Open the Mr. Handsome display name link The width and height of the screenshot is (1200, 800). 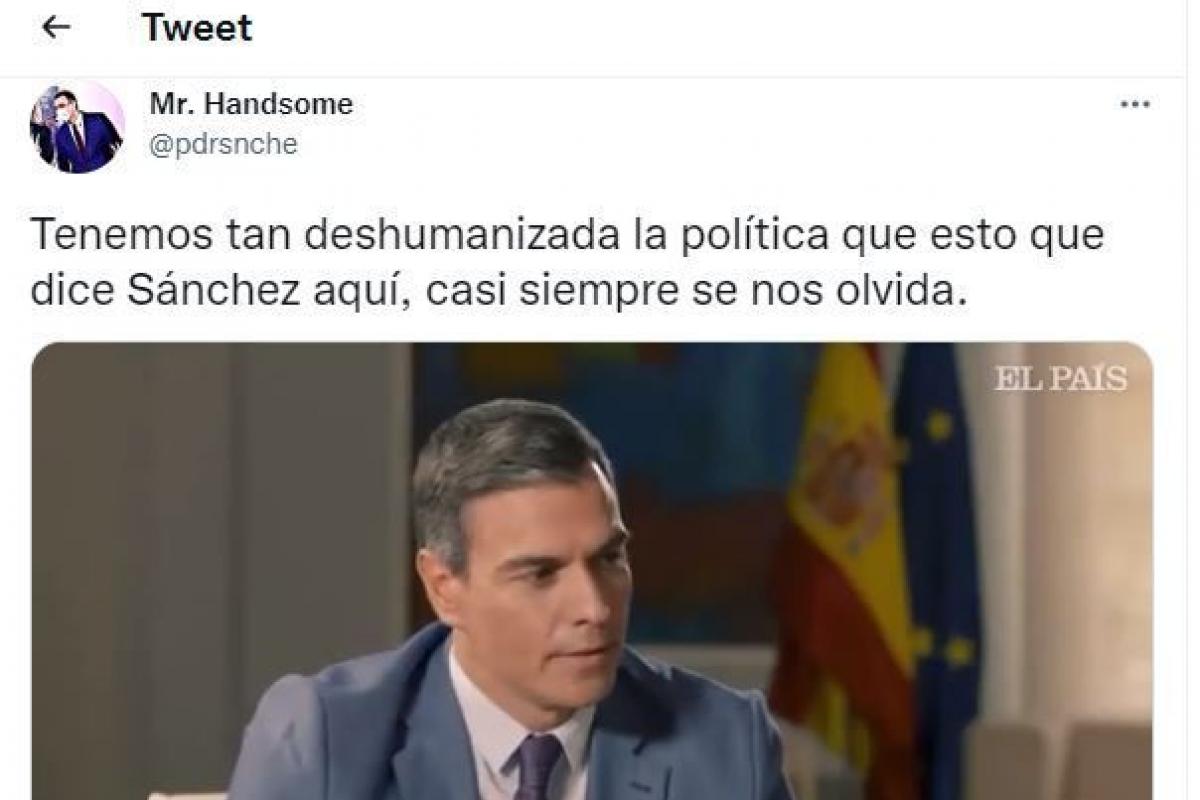pos(251,104)
